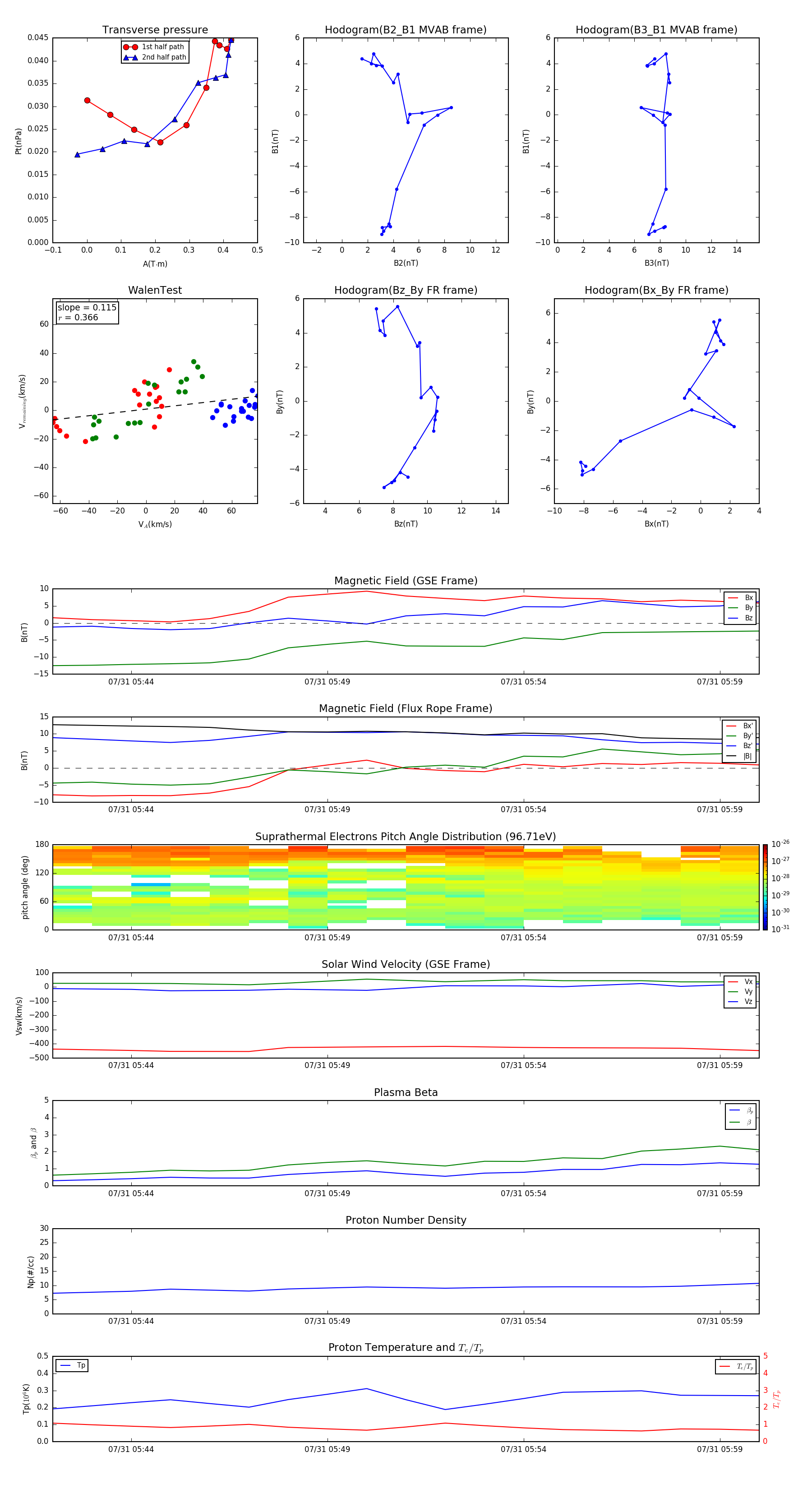Click the "A(T·m)" x-axis label
812x1489 pixels.
tap(155, 264)
